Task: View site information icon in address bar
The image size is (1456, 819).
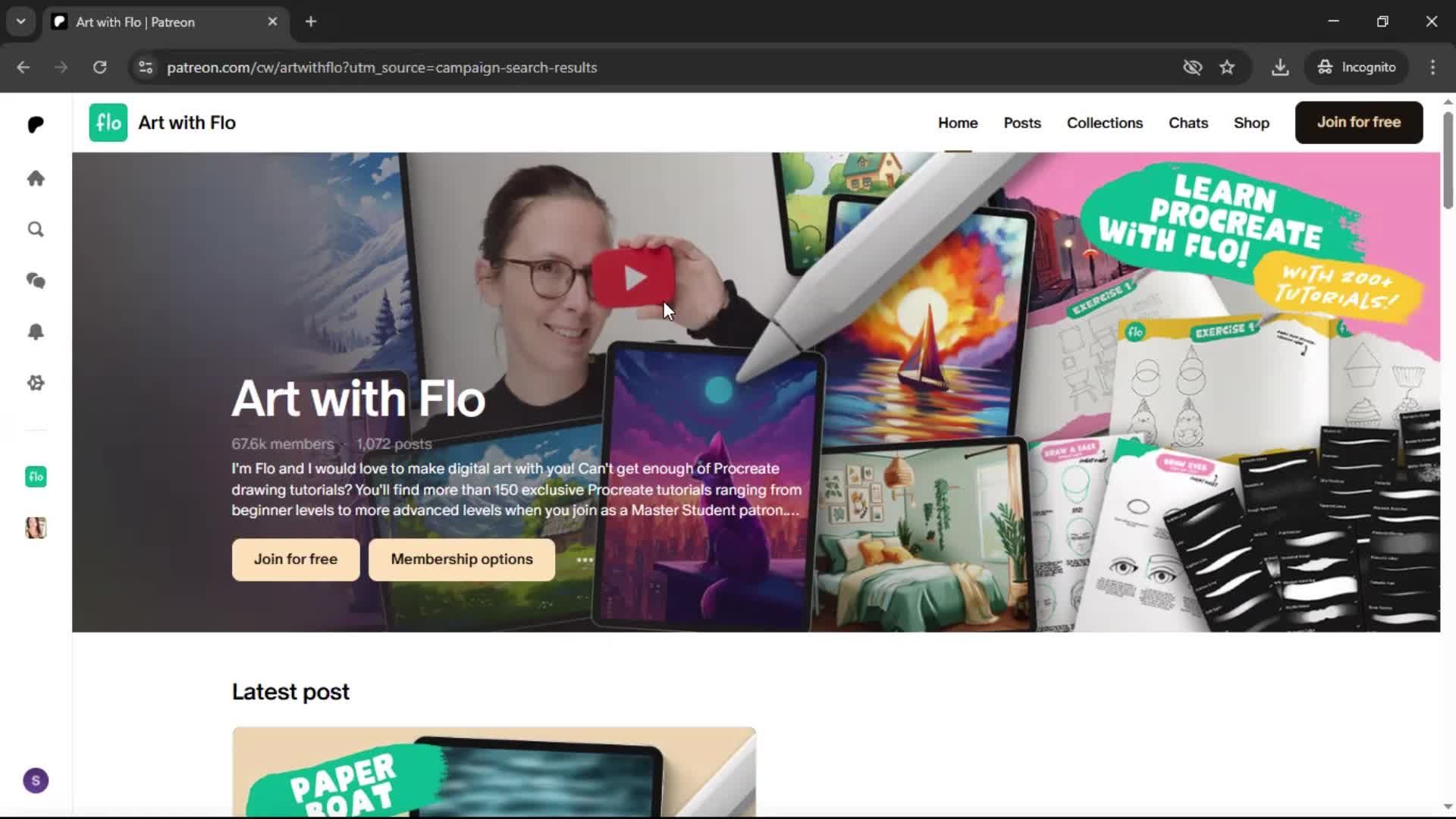Action: [146, 67]
